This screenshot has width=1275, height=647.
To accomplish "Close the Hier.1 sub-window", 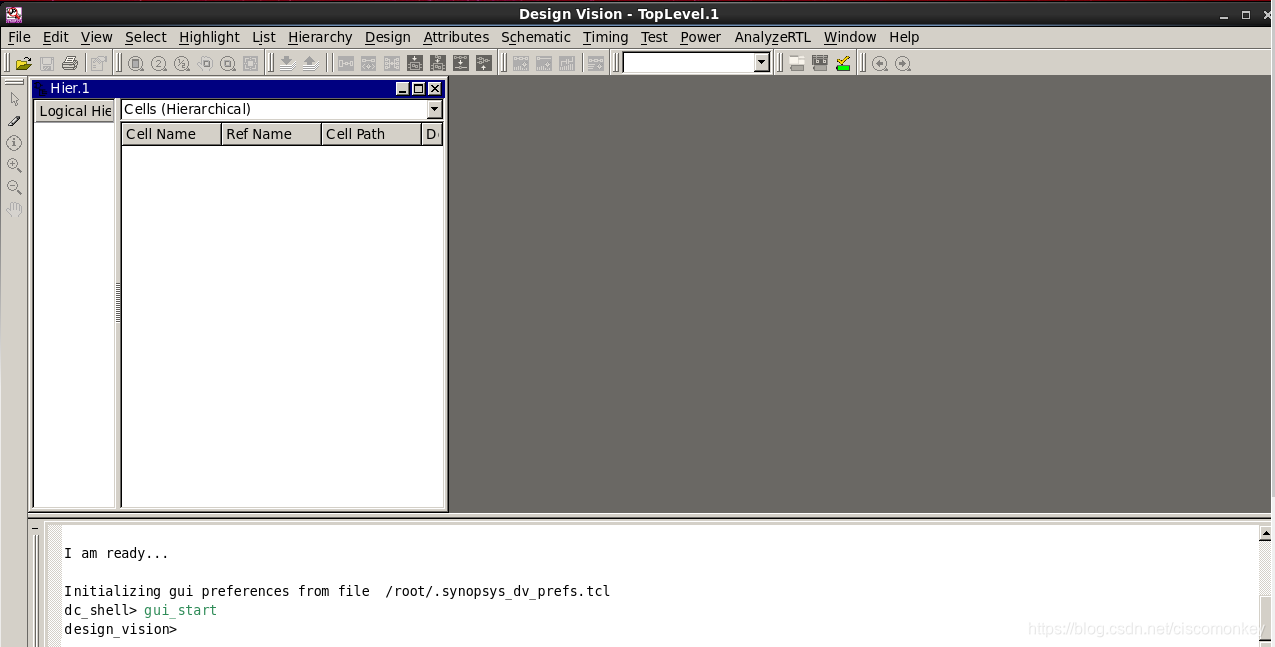I will 434,88.
